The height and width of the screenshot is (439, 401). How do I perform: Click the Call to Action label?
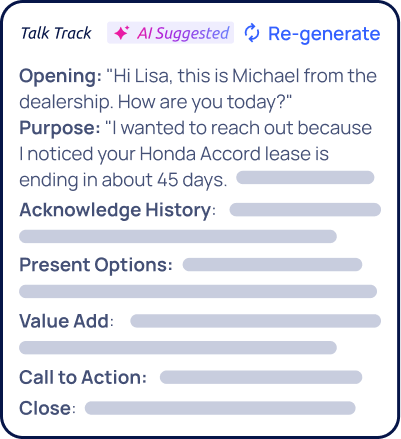tap(83, 378)
